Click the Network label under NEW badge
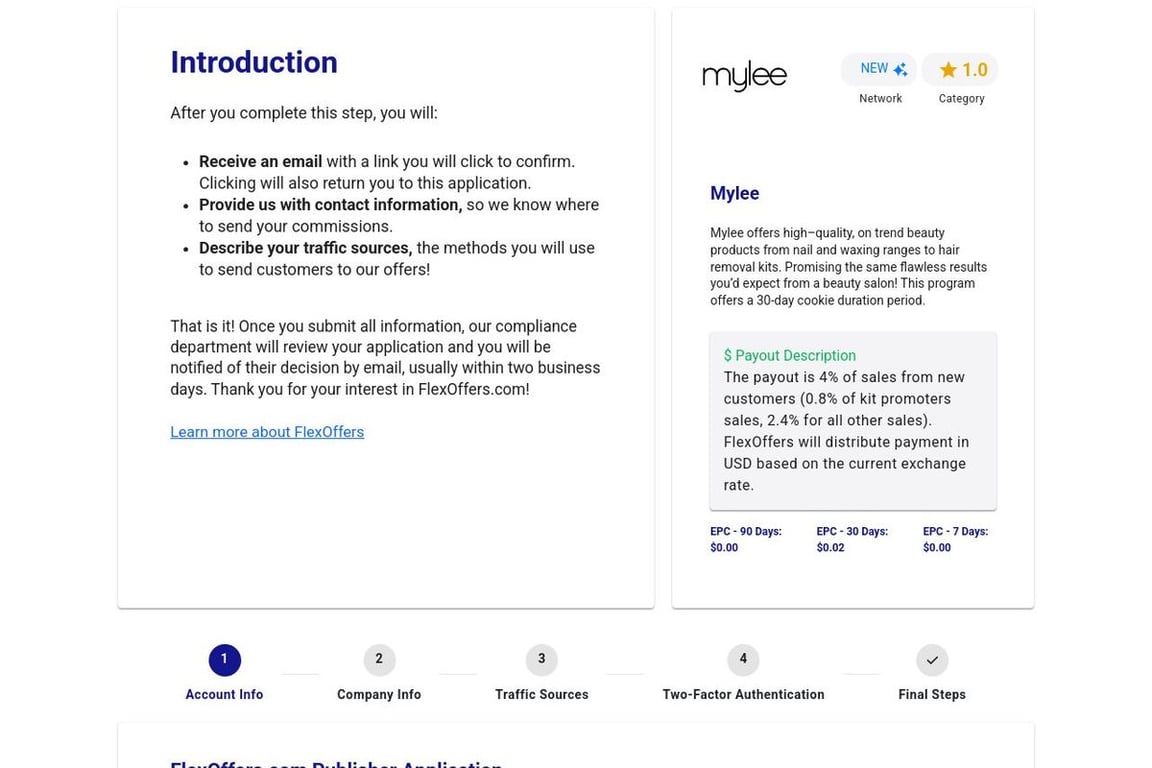This screenshot has height=768, width=1152. pos(880,98)
